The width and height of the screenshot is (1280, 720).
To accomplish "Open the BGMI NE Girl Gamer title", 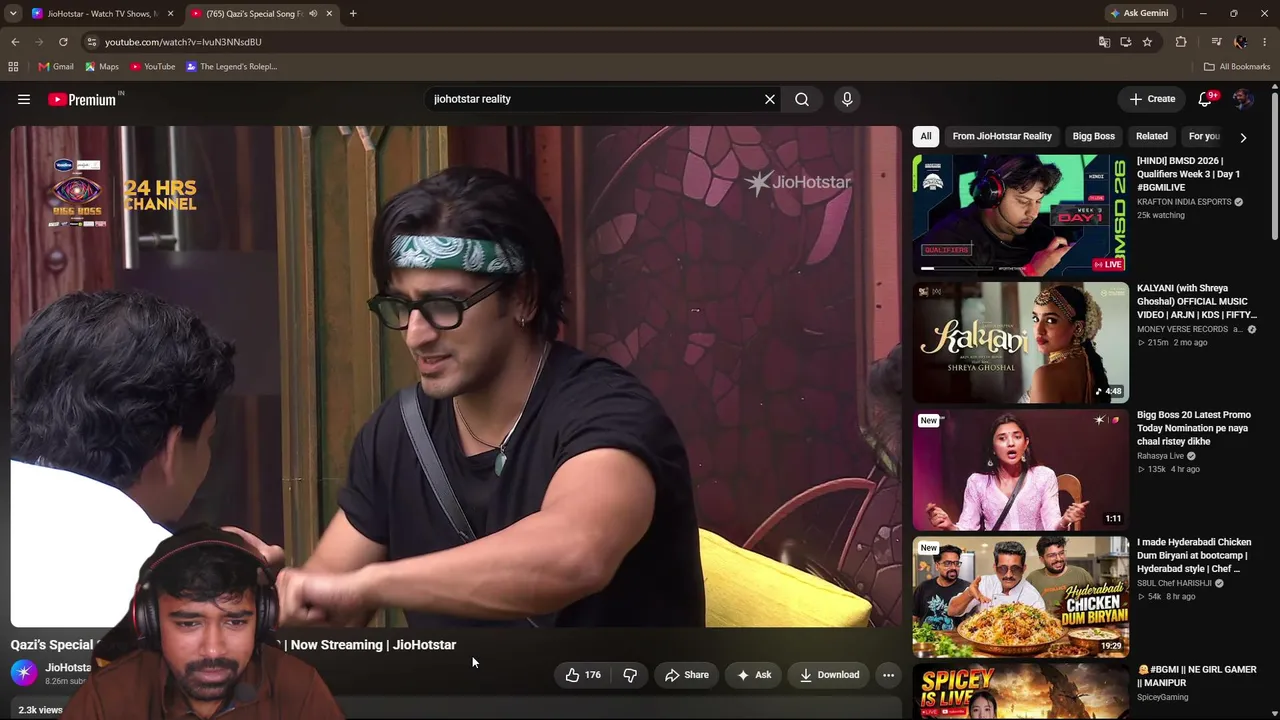I will point(1197,676).
